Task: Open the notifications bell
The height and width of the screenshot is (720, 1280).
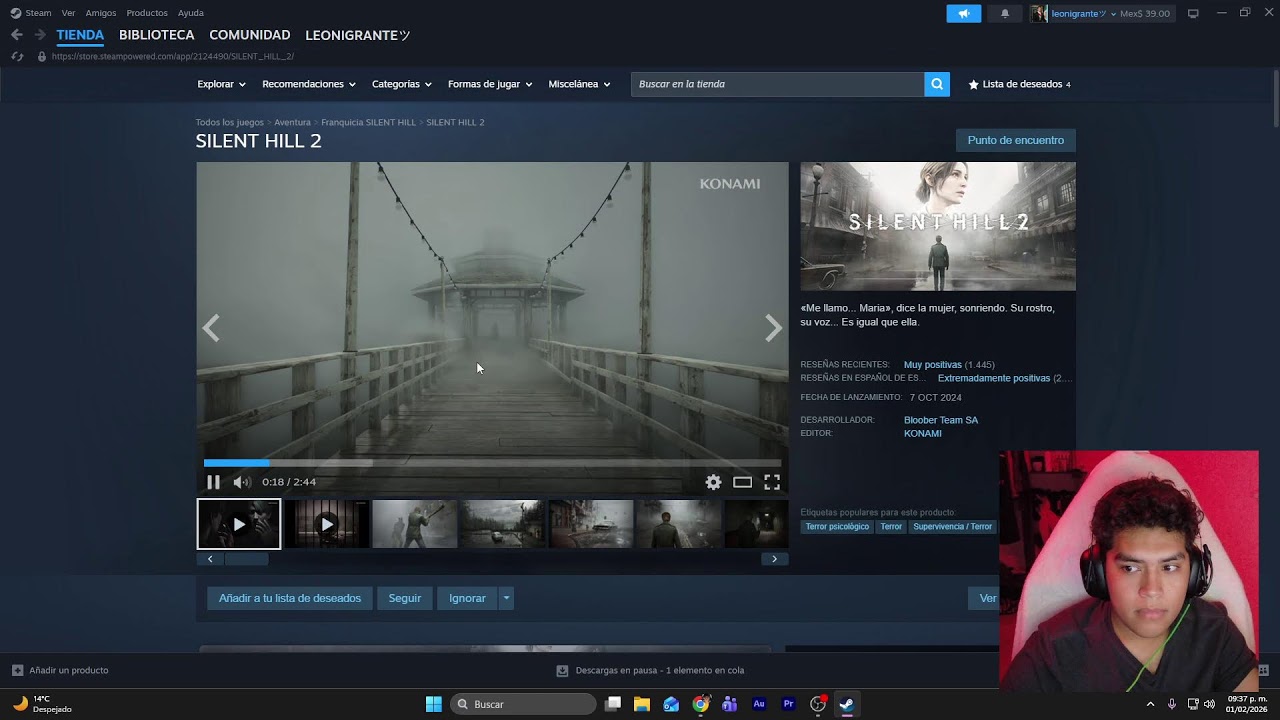Action: [1005, 14]
